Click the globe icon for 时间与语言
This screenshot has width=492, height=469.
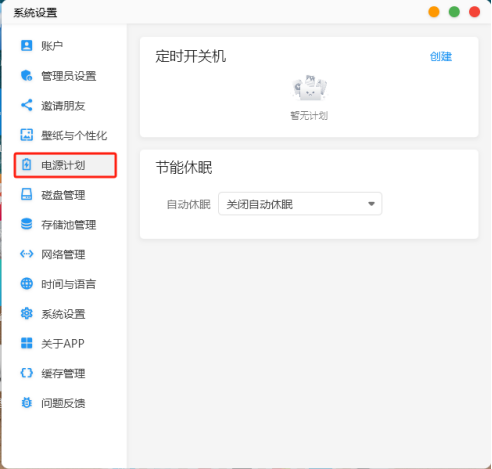click(27, 284)
